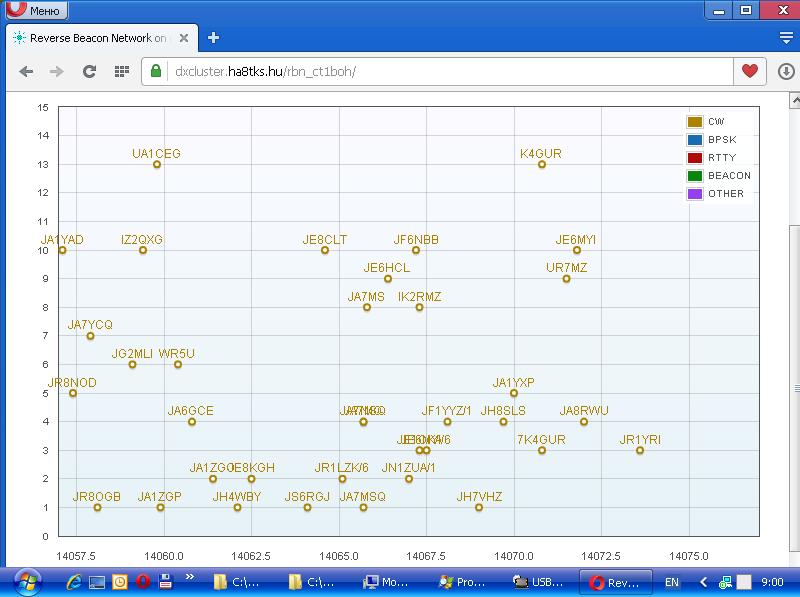Select the WR5U data point
The height and width of the screenshot is (597, 800).
178,364
